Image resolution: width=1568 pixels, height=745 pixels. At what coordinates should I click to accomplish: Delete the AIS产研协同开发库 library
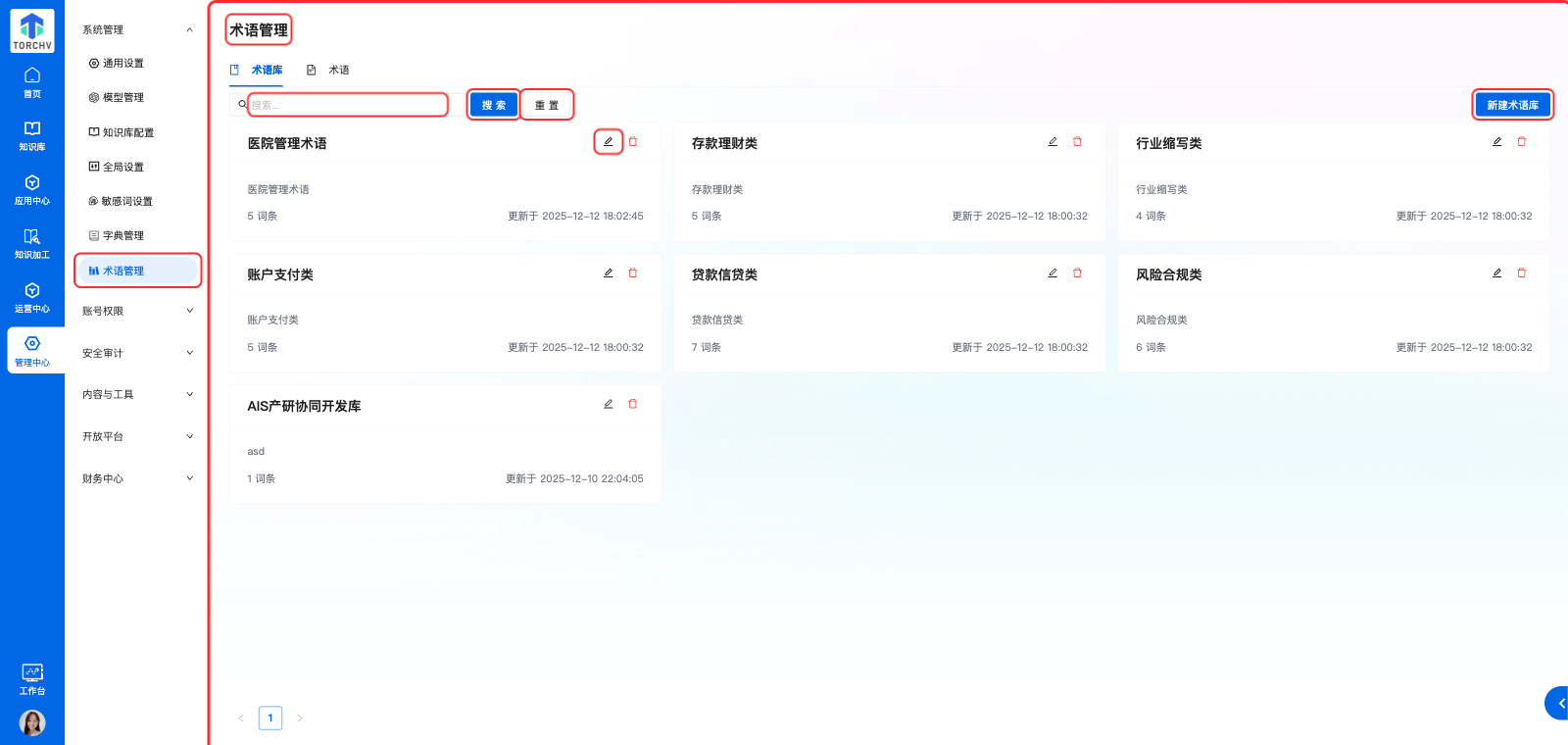[x=633, y=404]
